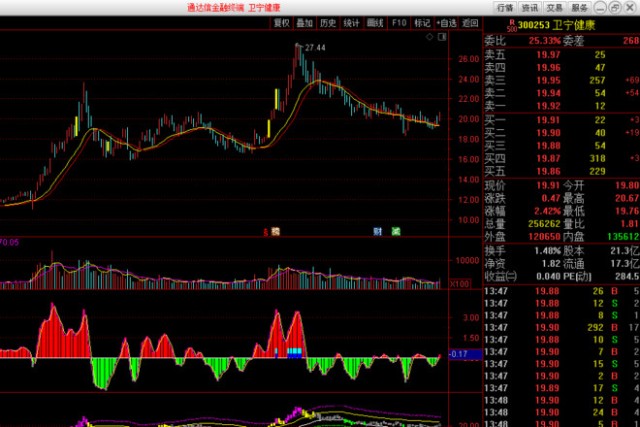Screen dimensions: 640x427
Task: Switch to the 交易 trading menu
Action: click(553, 6)
